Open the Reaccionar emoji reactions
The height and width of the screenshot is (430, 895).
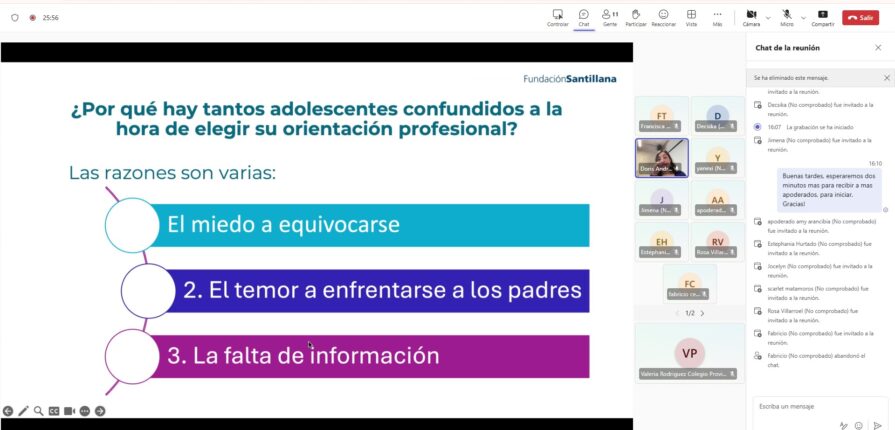pos(663,17)
